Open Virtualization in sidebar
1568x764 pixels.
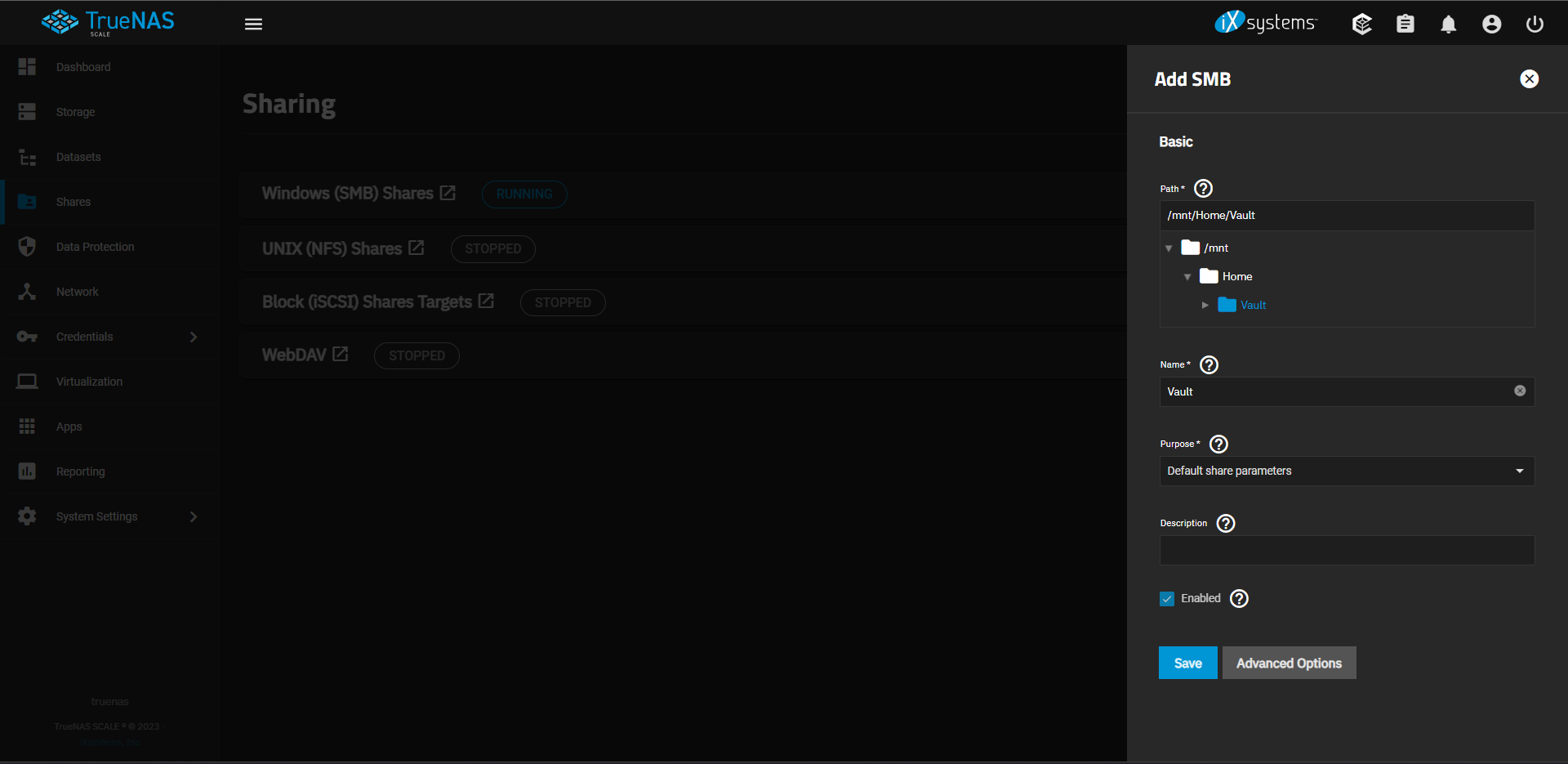109,382
